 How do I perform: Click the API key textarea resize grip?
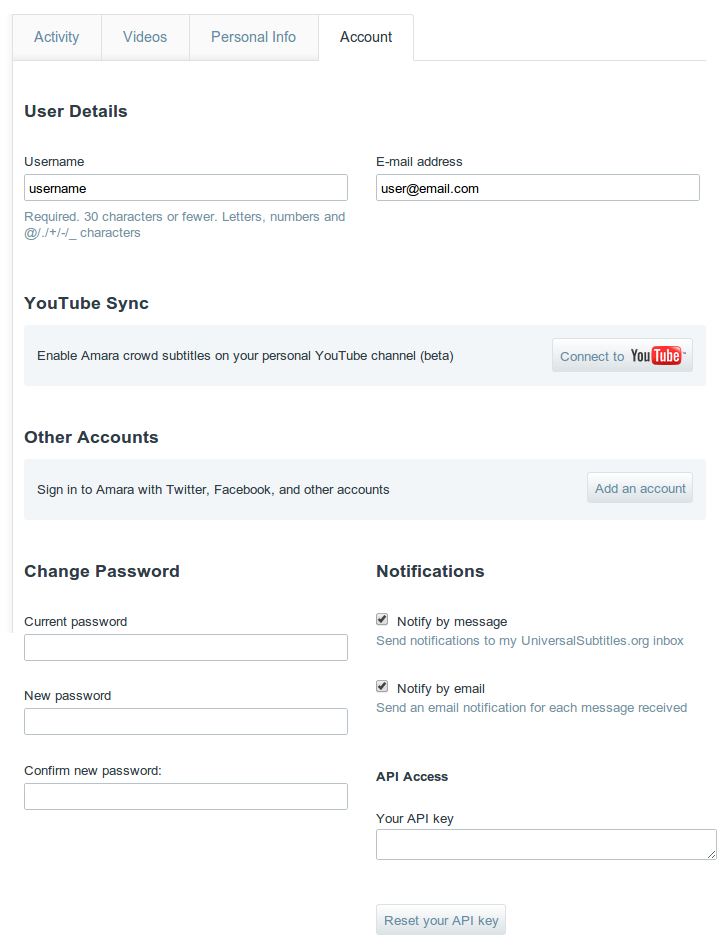pos(711,854)
